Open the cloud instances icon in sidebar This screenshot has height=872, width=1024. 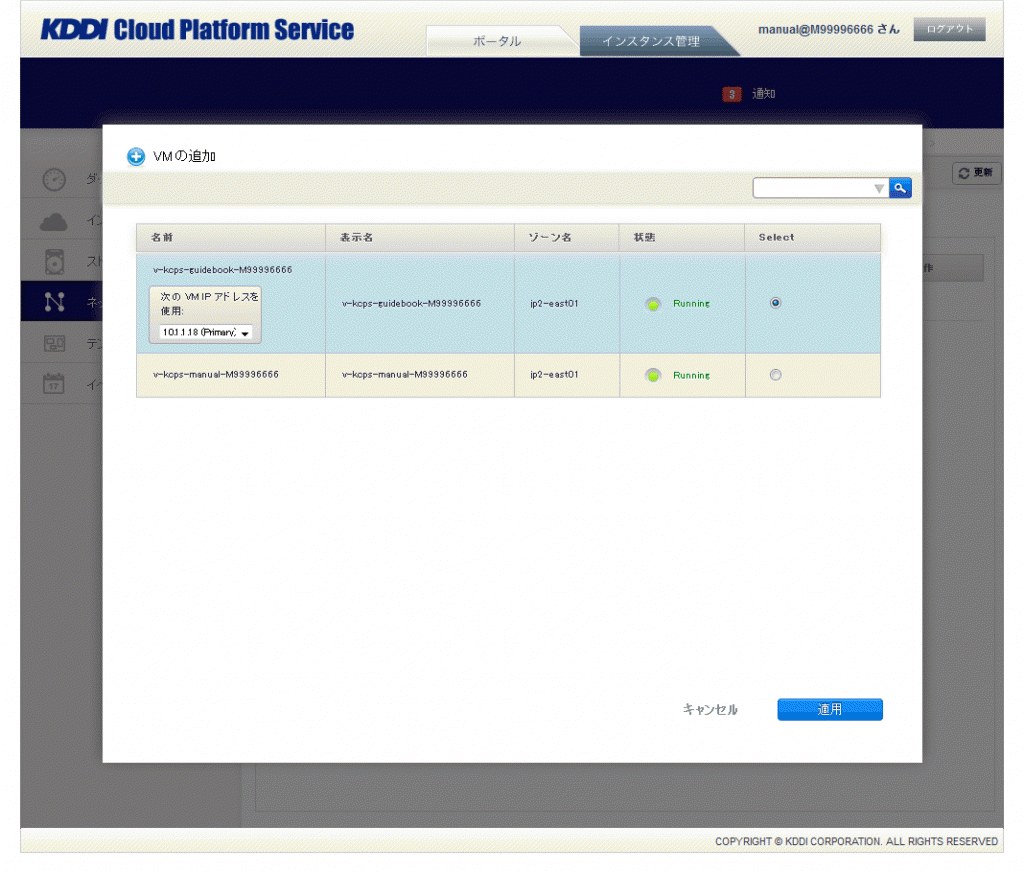point(54,222)
